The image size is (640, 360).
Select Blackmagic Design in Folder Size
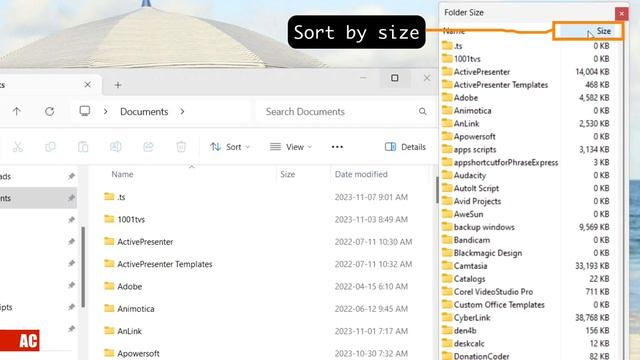[x=527, y=253]
